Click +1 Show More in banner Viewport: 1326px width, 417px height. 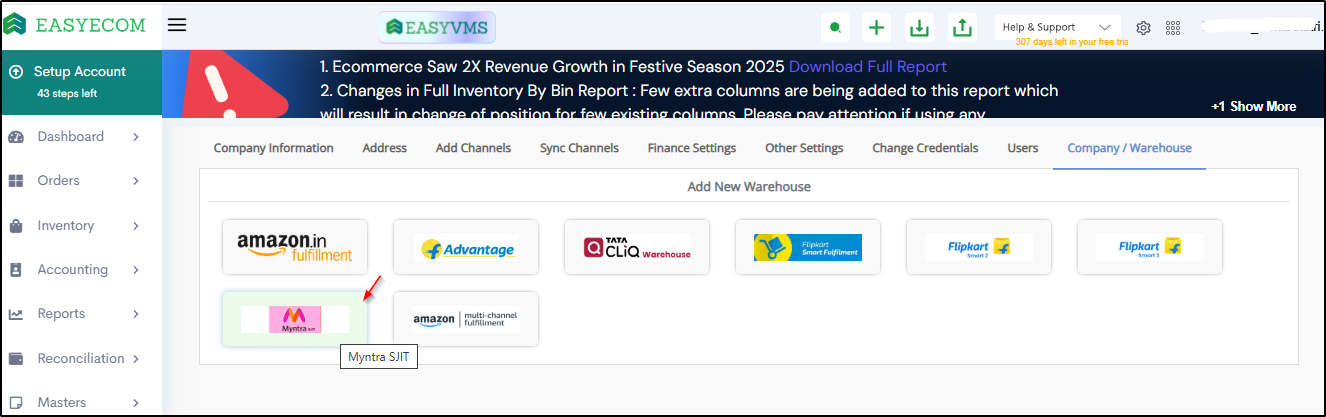(1253, 106)
